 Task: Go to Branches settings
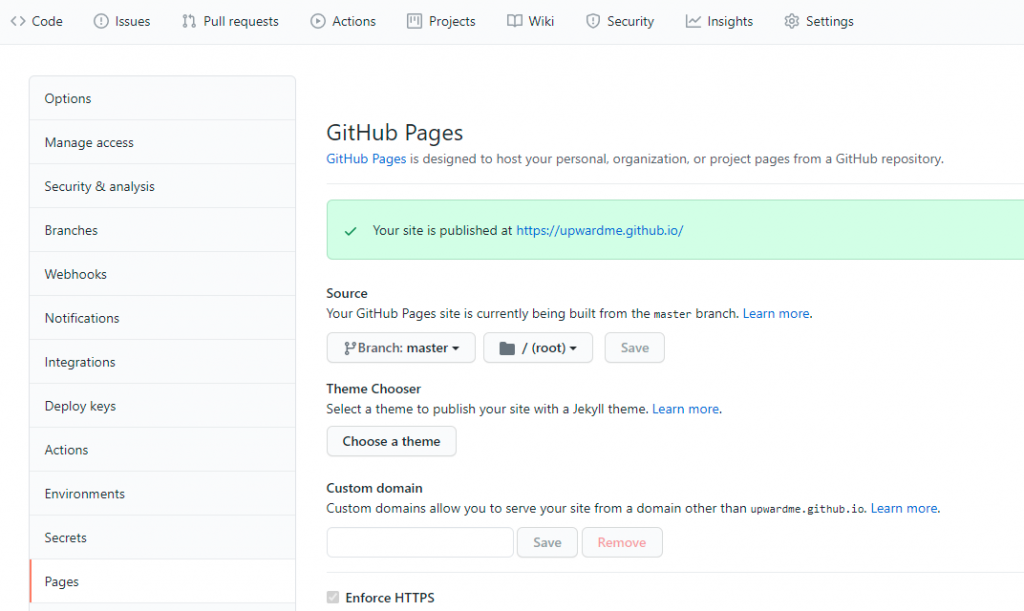point(163,230)
